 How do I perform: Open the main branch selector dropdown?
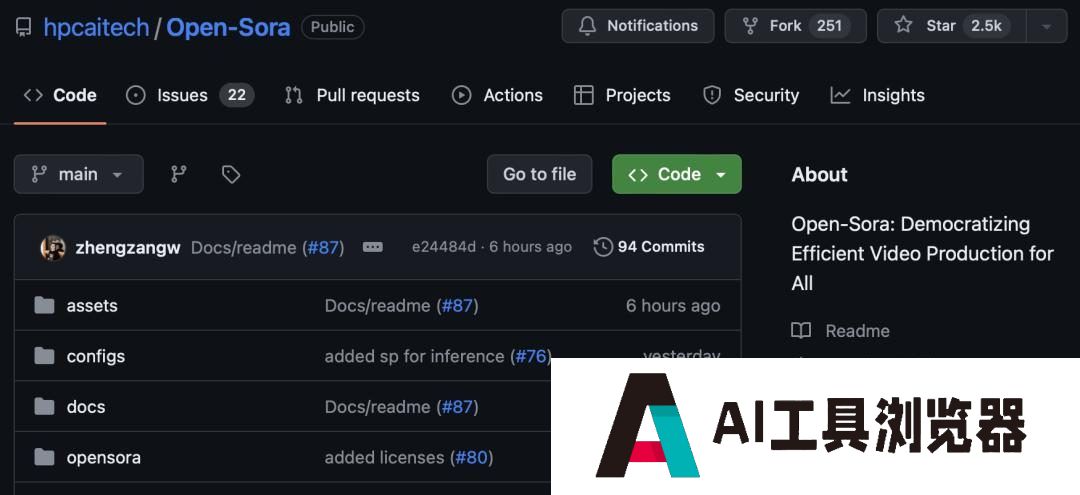[79, 174]
